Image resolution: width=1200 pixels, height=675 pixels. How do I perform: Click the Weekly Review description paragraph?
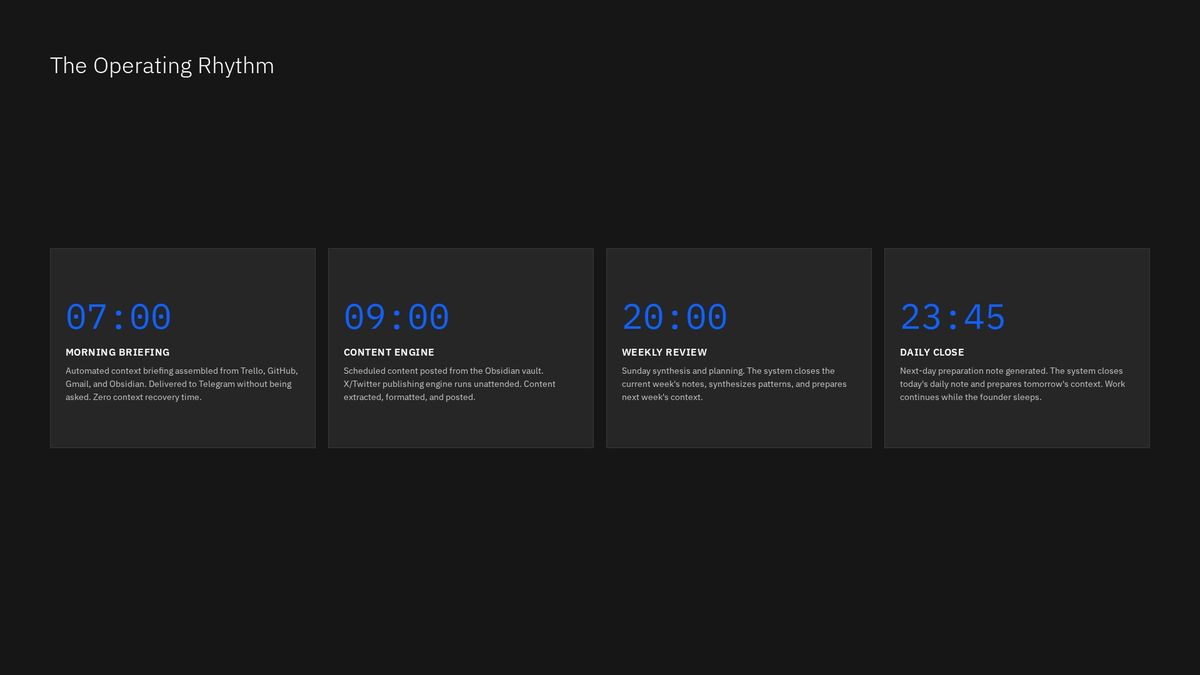click(734, 384)
